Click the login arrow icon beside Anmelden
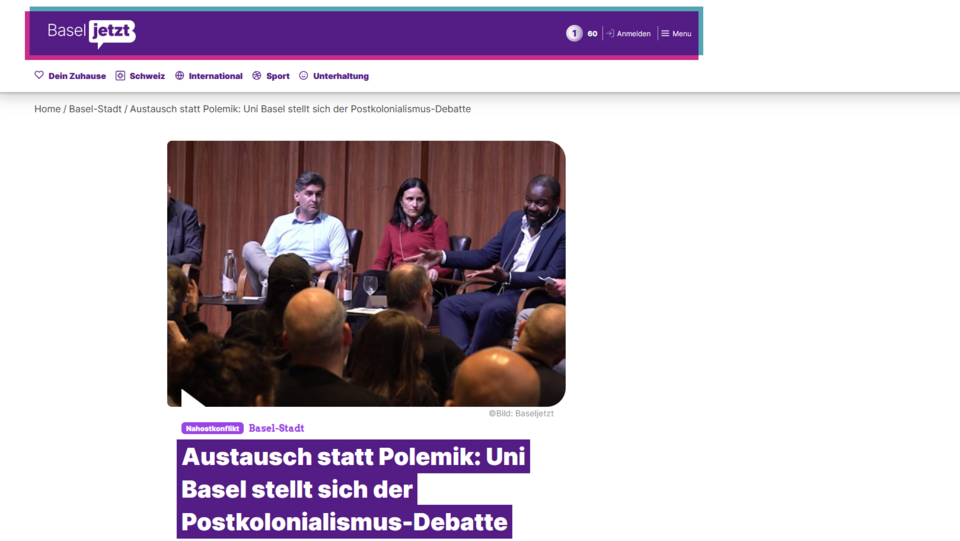 tap(610, 34)
